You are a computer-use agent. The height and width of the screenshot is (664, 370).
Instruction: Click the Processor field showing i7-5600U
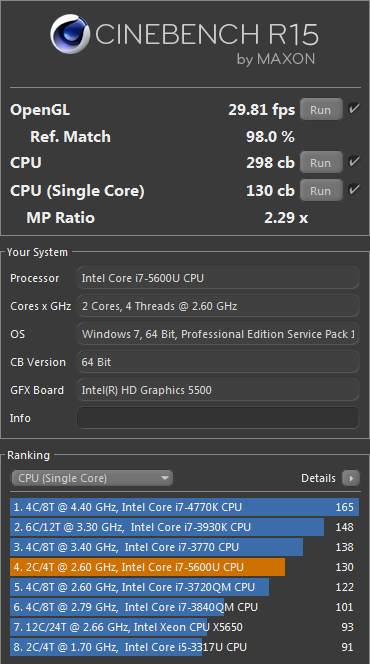(x=218, y=278)
